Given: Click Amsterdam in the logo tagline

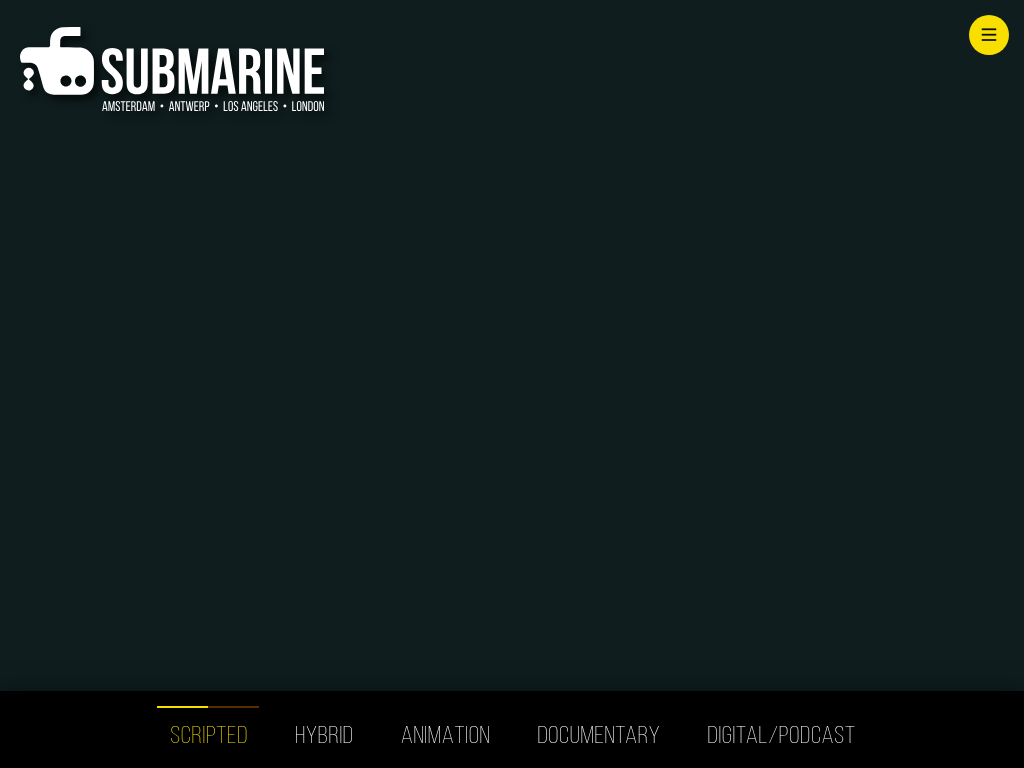Looking at the screenshot, I should coord(128,106).
